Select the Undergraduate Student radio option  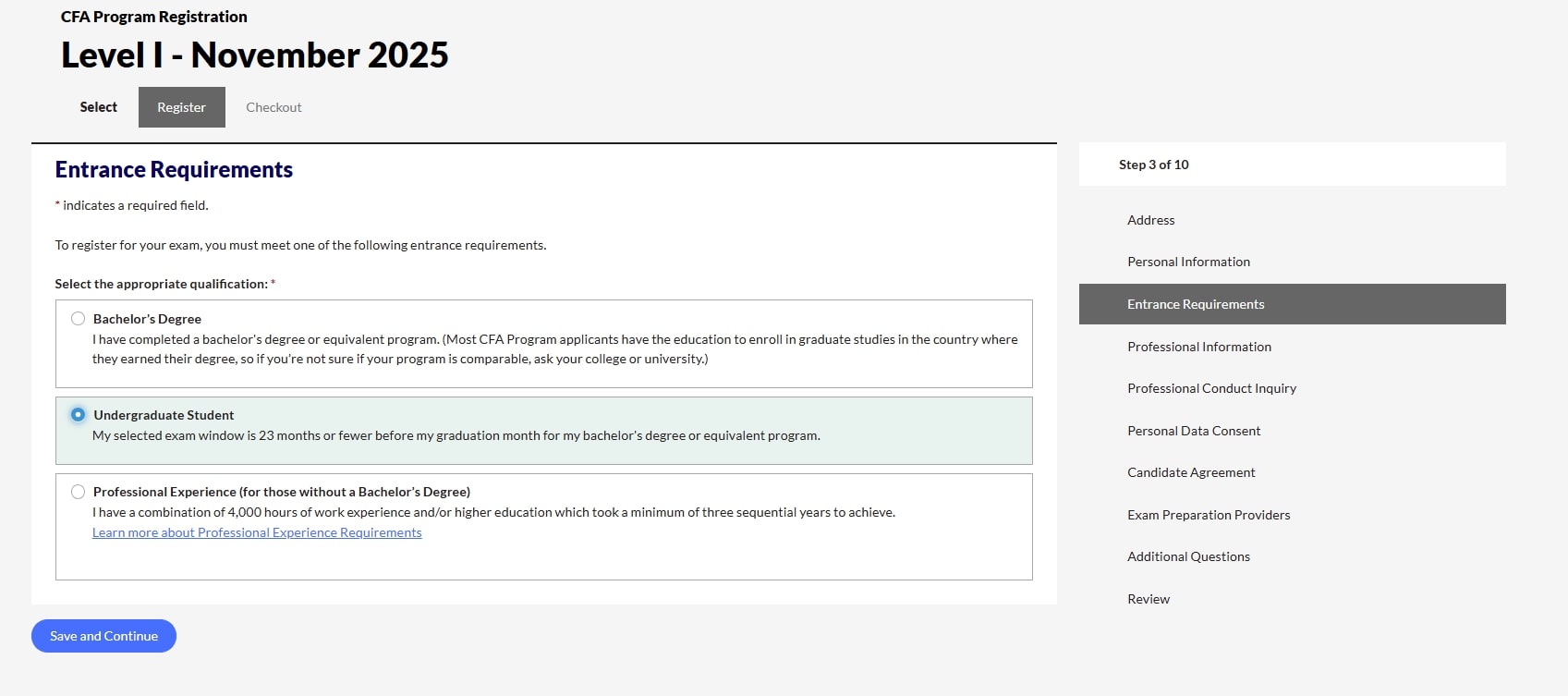(x=79, y=415)
